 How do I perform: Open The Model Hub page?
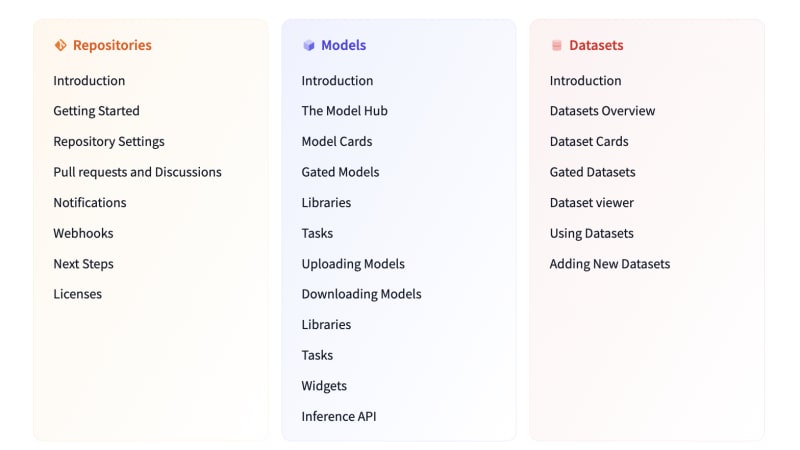pyautogui.click(x=344, y=111)
